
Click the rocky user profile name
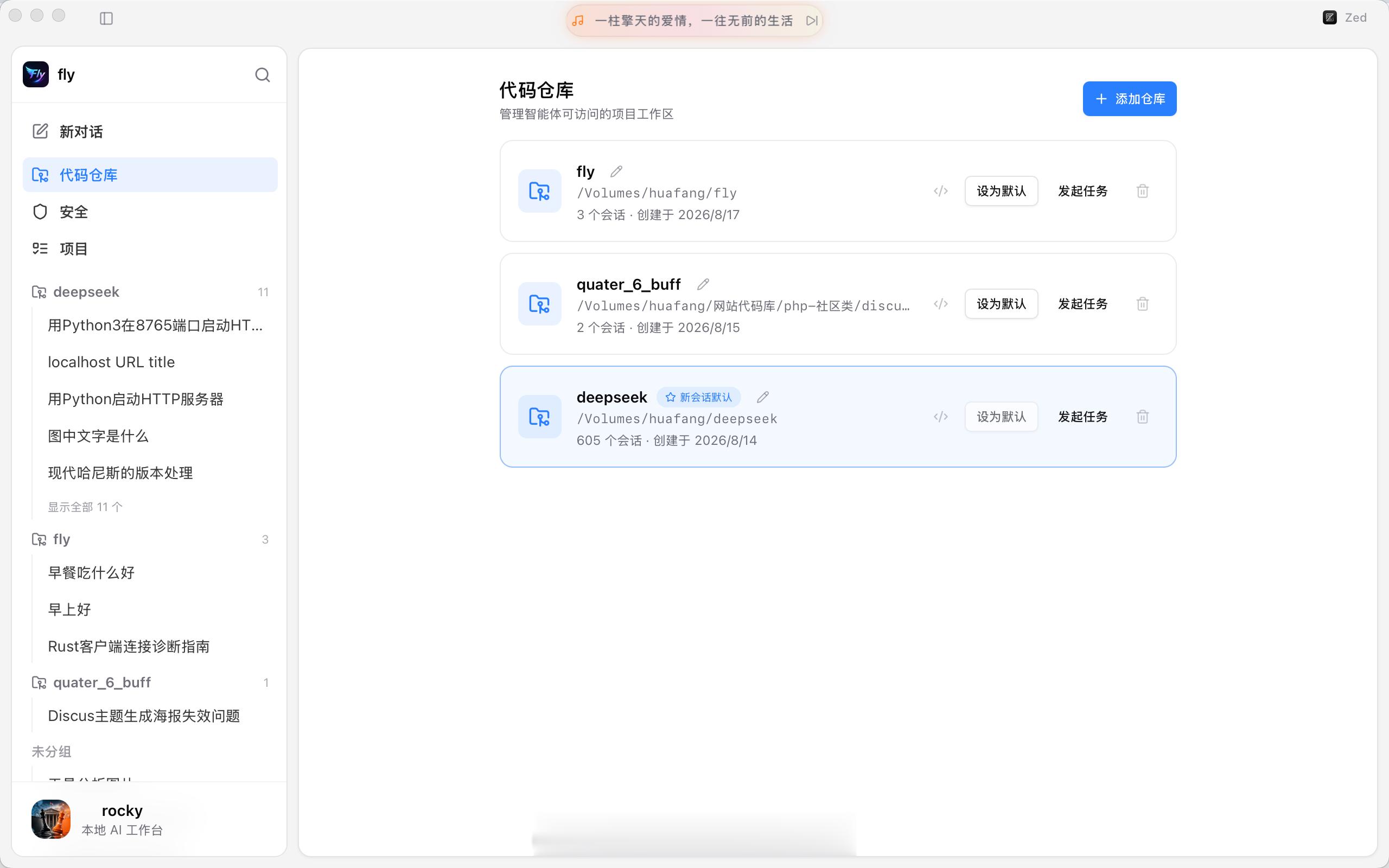pyautogui.click(x=122, y=810)
